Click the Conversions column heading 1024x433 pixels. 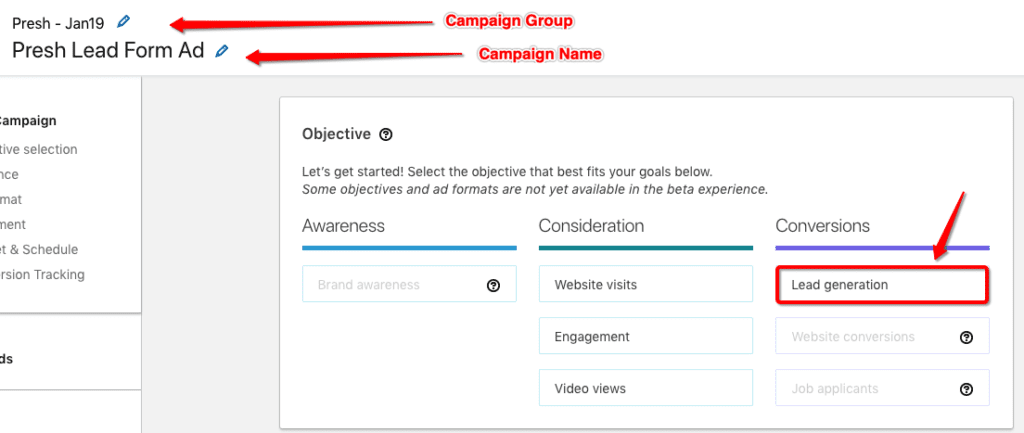(x=823, y=226)
